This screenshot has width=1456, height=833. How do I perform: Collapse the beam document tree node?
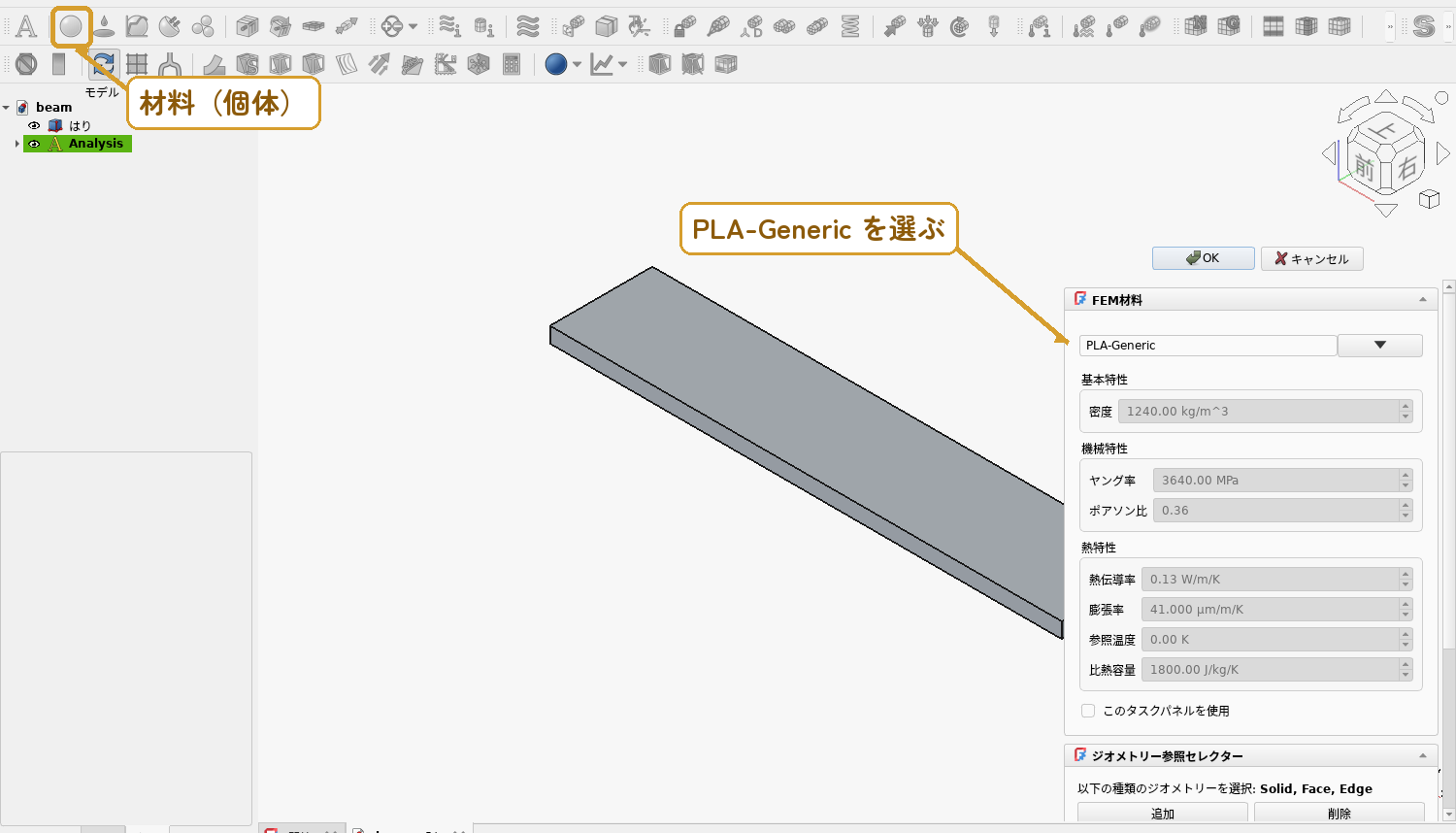pyautogui.click(x=6, y=108)
